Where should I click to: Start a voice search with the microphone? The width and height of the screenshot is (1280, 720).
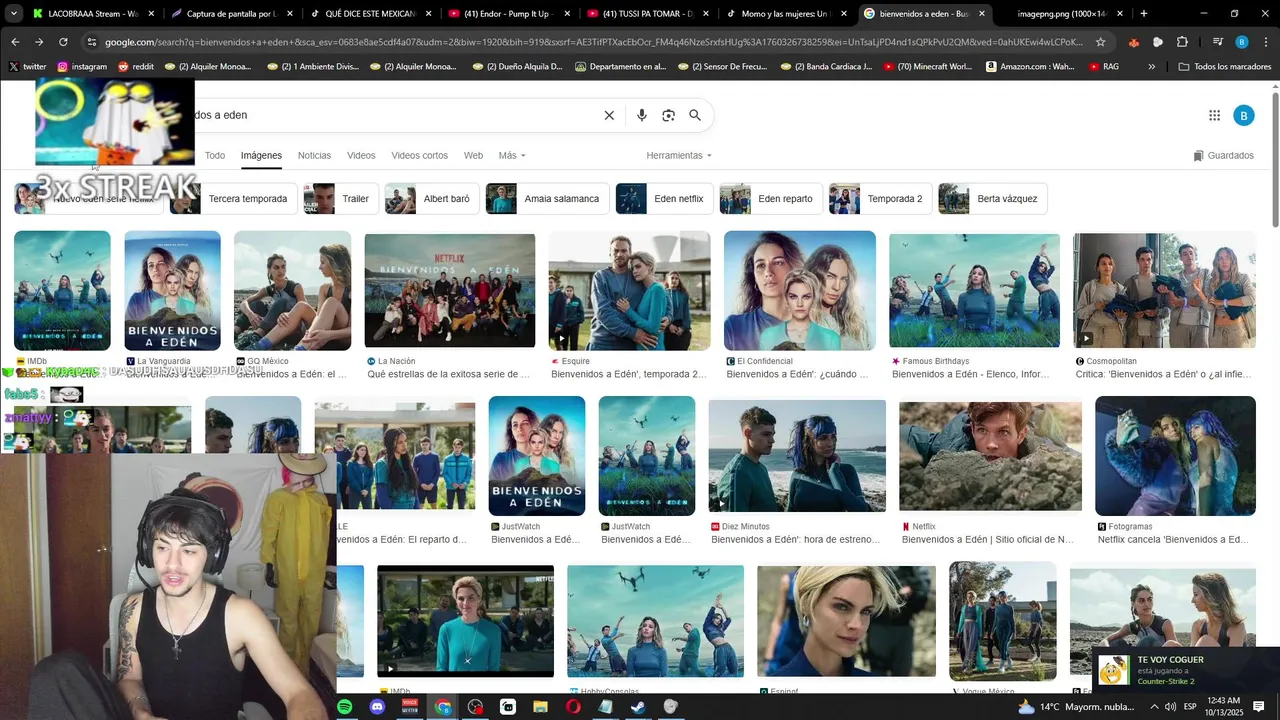pyautogui.click(x=642, y=115)
